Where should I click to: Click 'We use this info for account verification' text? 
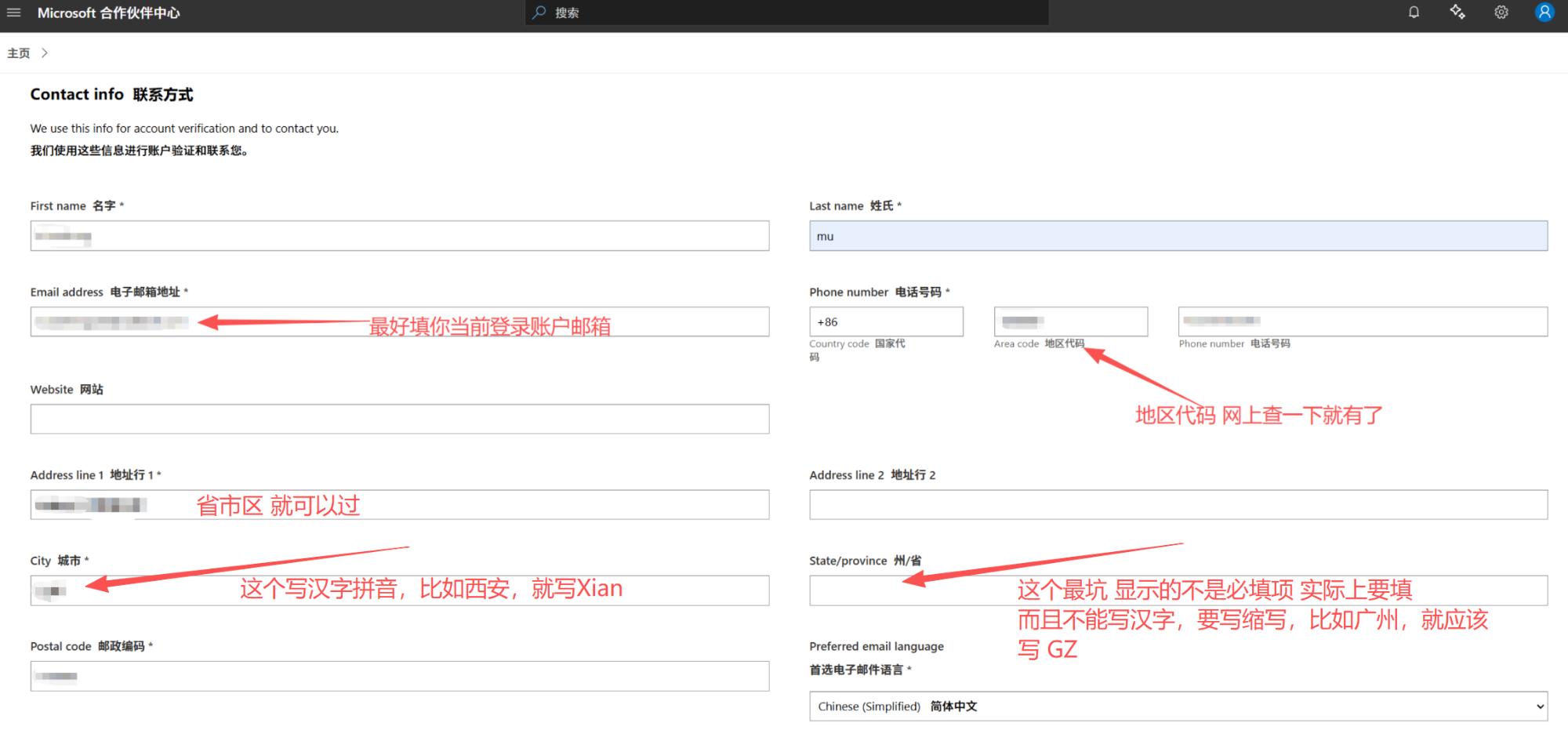click(184, 129)
